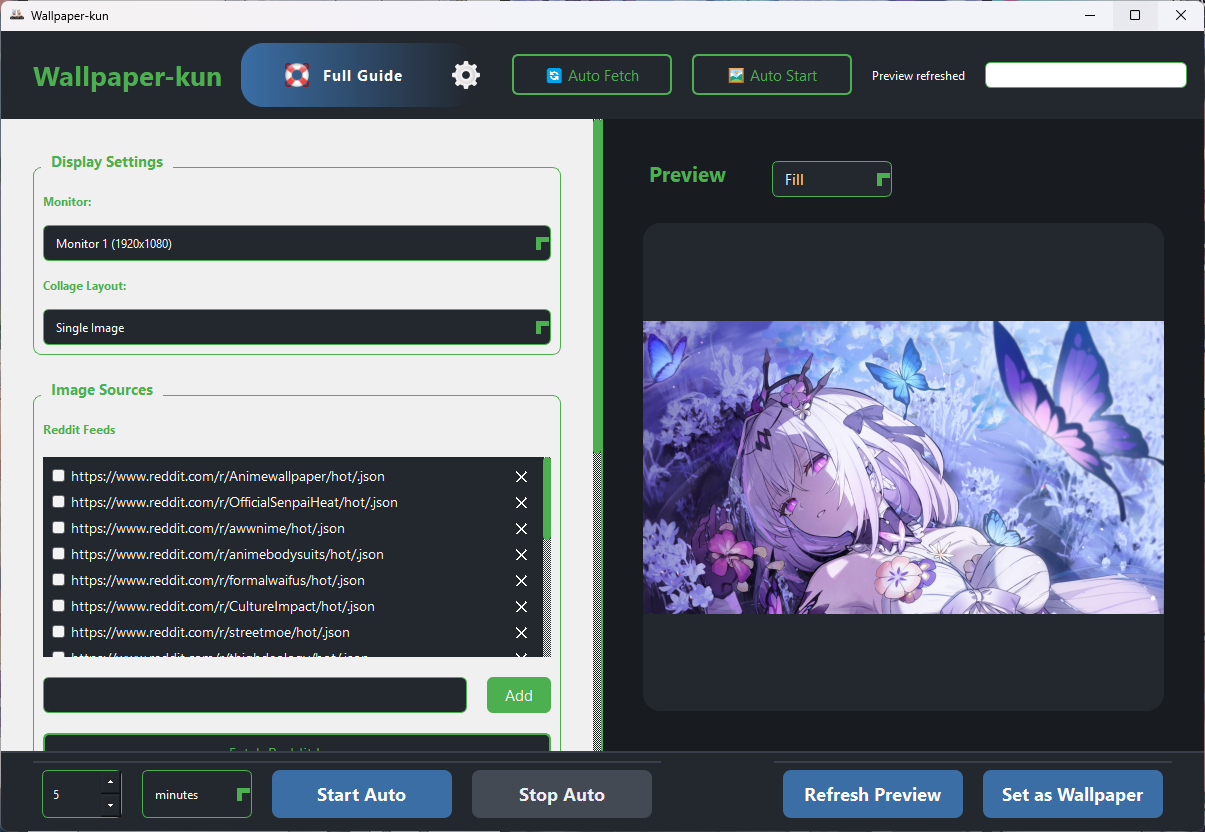The height and width of the screenshot is (832, 1205).
Task: Open the Full Guide button
Action: coord(343,75)
